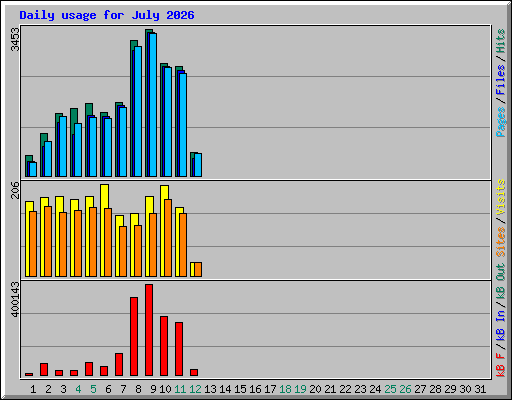Select the day 9 red kB bar
This screenshot has width=512, height=400.
149,330
